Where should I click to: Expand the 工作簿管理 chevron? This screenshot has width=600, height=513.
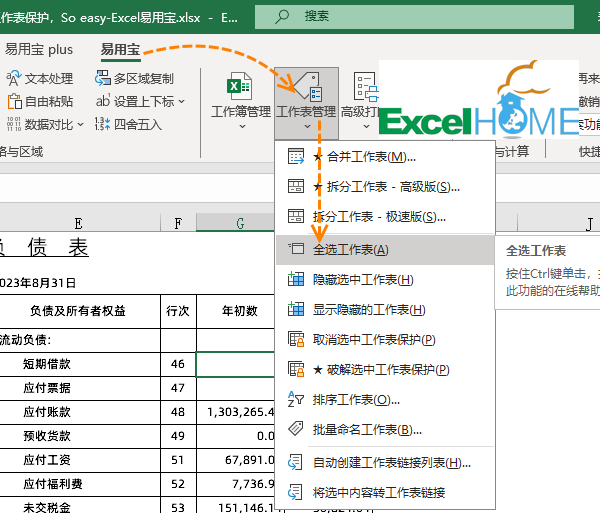click(242, 126)
